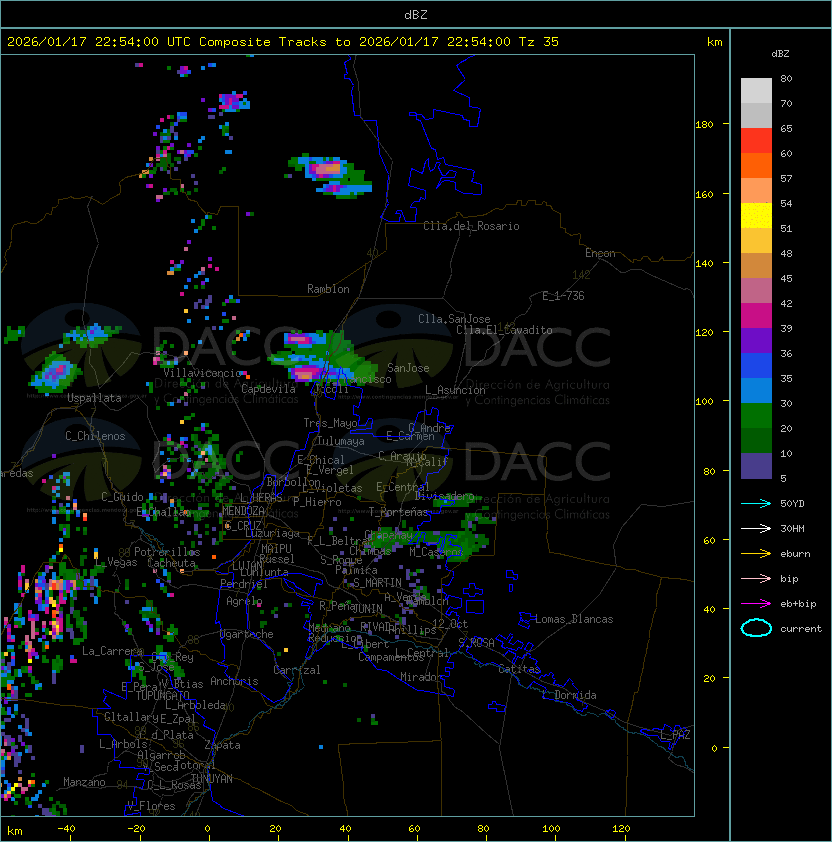Image resolution: width=832 pixels, height=842 pixels.
Task: Click the '50YD' legend label
Action: coord(792,503)
